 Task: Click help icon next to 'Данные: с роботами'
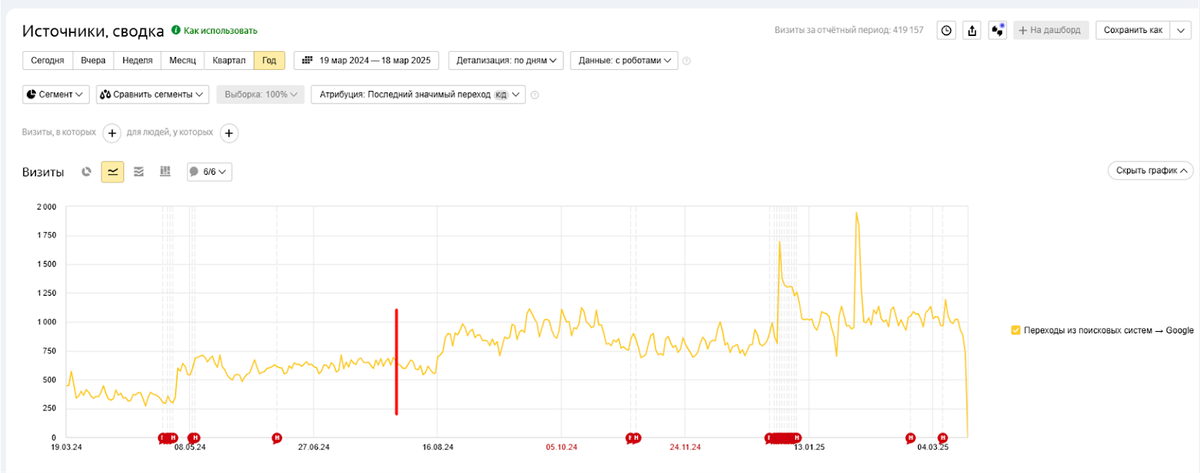click(x=687, y=61)
